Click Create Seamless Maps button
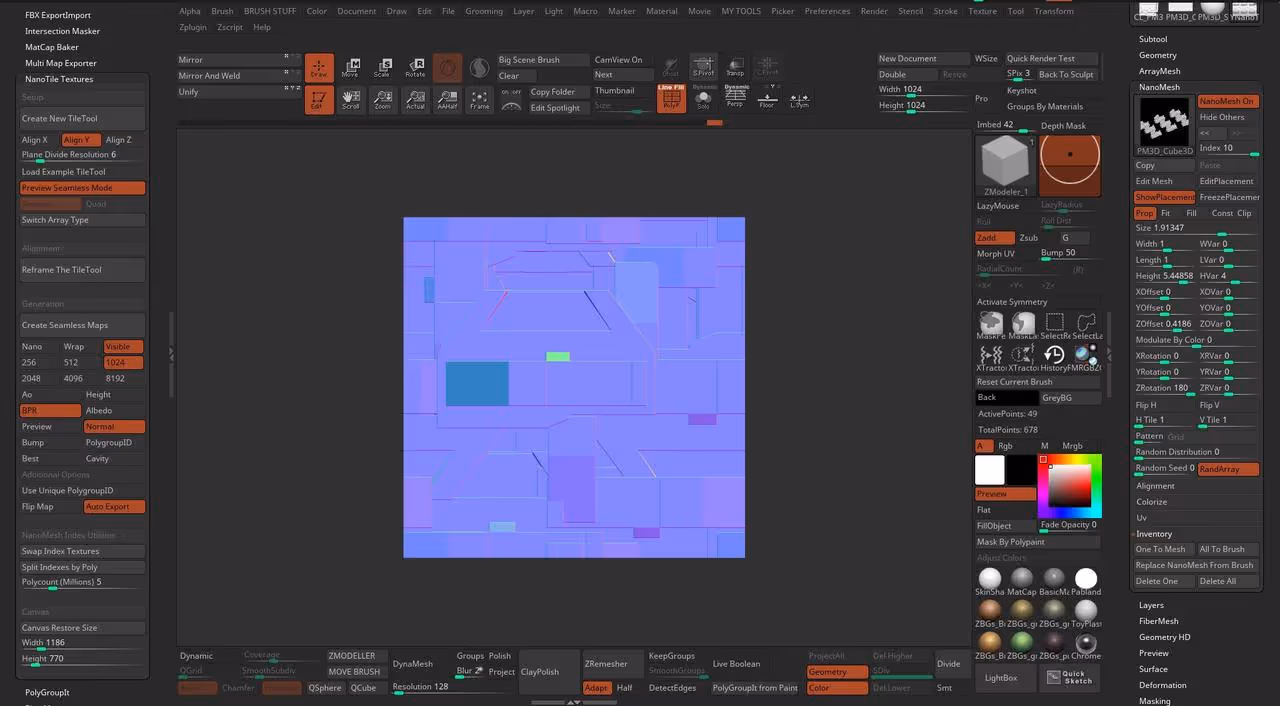1280x706 pixels. point(83,325)
